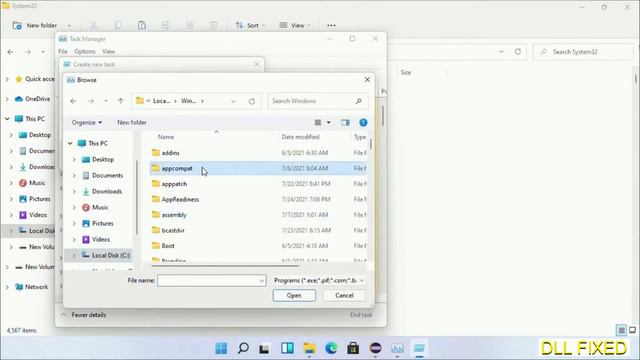Click the Paste icon in File Explorer toolbar
This screenshot has height=360, width=640.
point(142,25)
